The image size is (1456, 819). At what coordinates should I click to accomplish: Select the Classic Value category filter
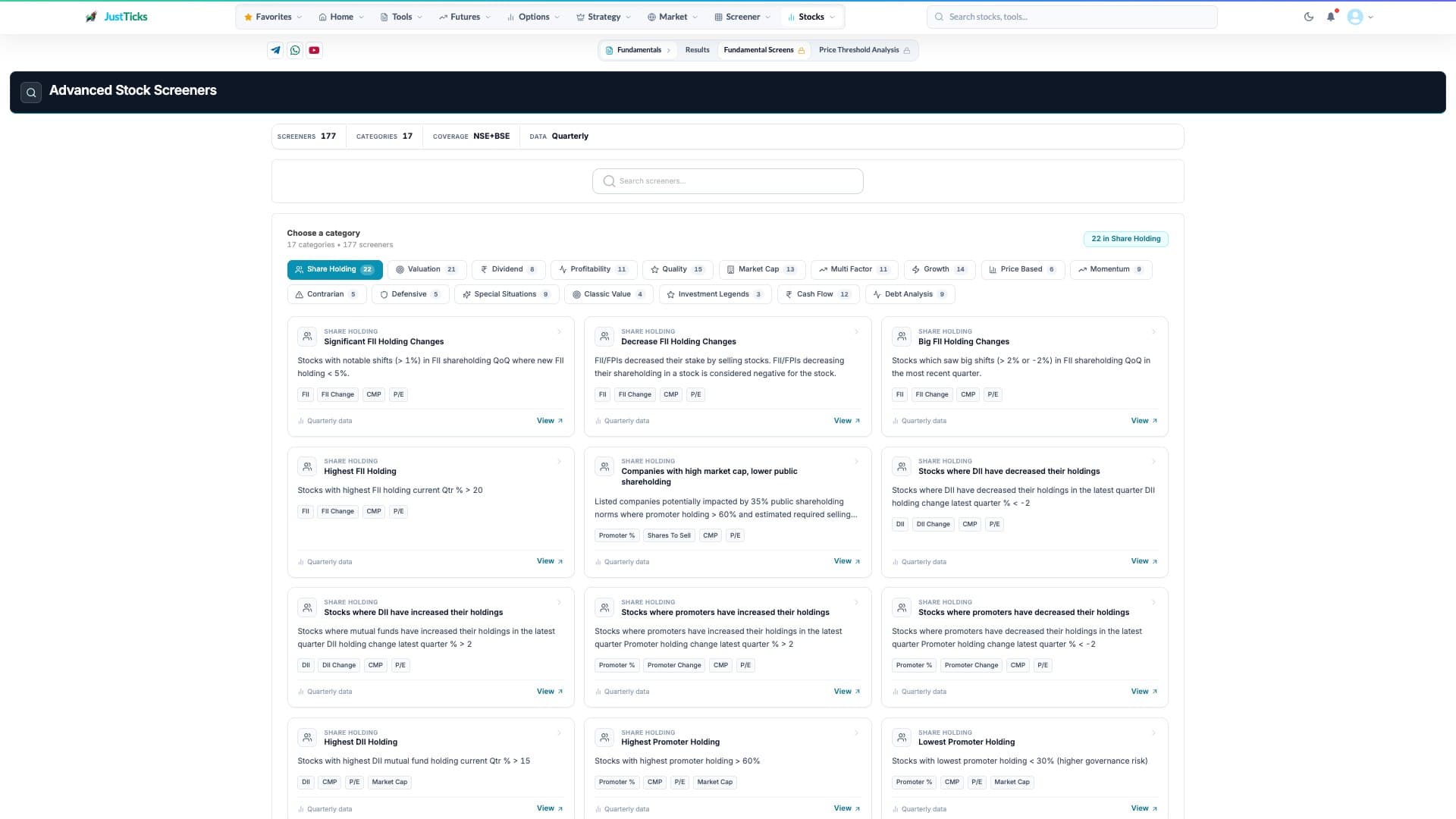tap(609, 294)
